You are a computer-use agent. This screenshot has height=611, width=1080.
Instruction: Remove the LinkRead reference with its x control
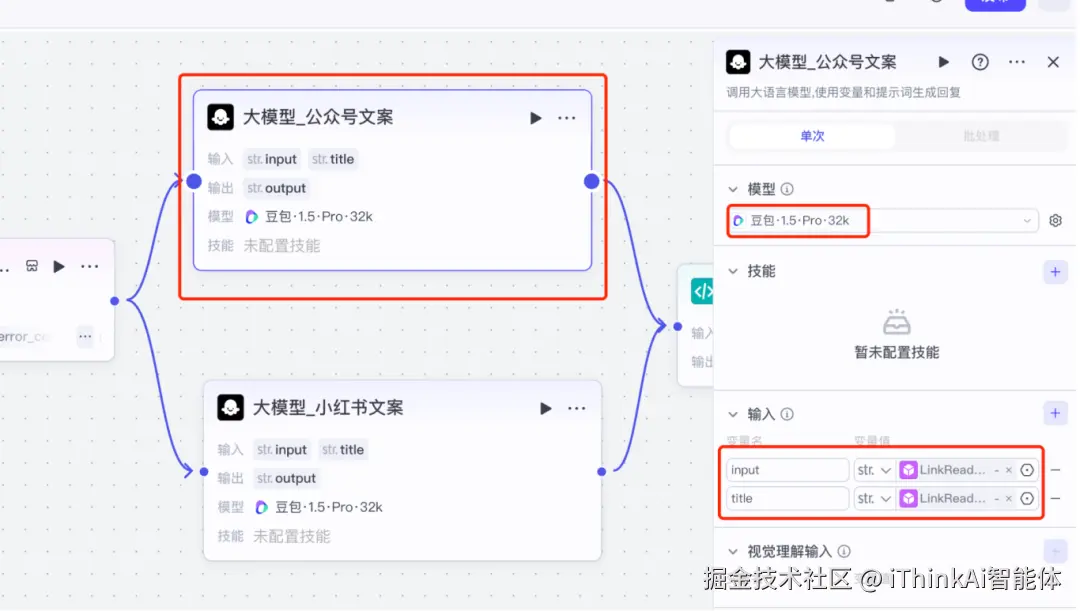[x=1008, y=469]
